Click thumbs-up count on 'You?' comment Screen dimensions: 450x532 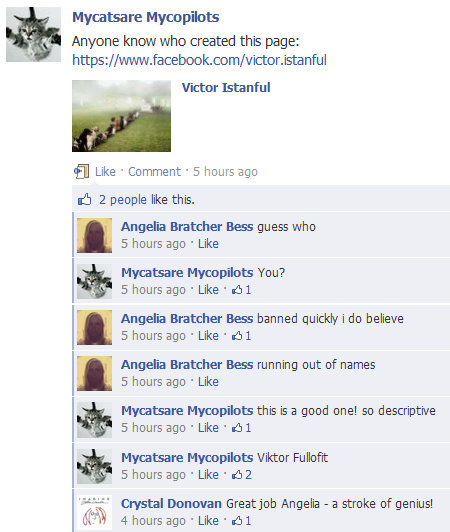pos(241,290)
